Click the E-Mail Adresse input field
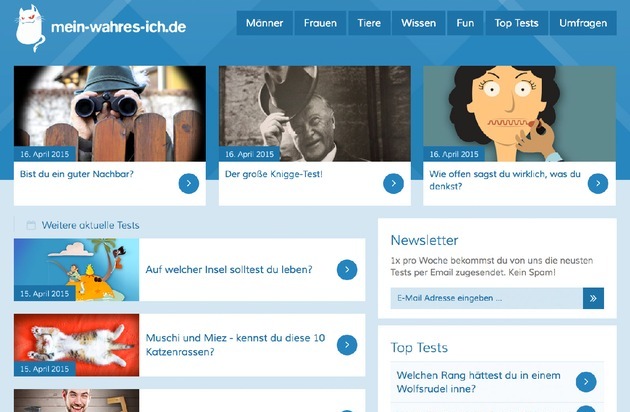The height and width of the screenshot is (412, 630). (x=487, y=298)
